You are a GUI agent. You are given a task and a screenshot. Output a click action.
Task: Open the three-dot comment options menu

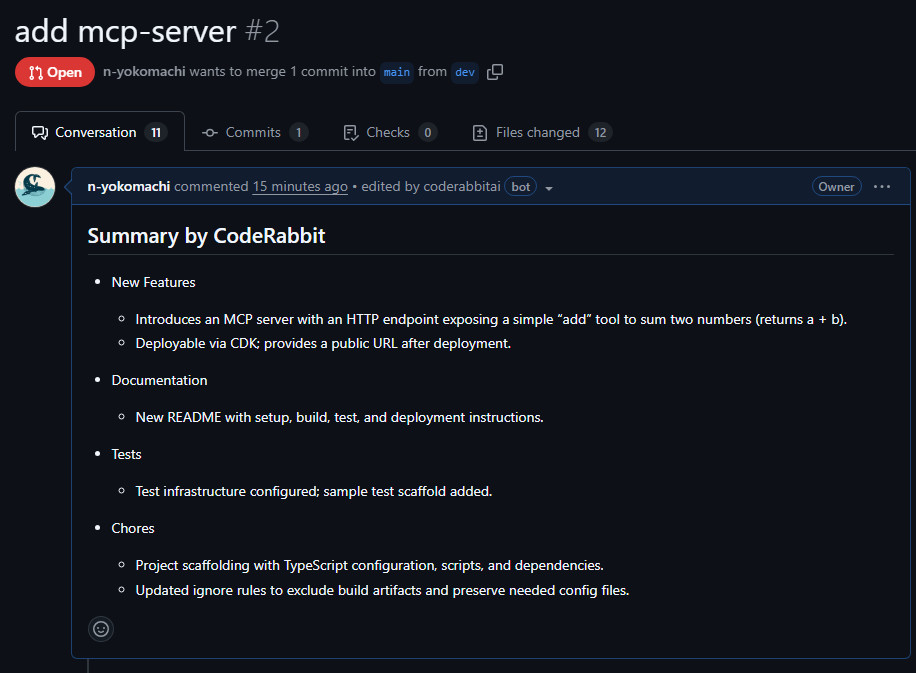pyautogui.click(x=882, y=186)
